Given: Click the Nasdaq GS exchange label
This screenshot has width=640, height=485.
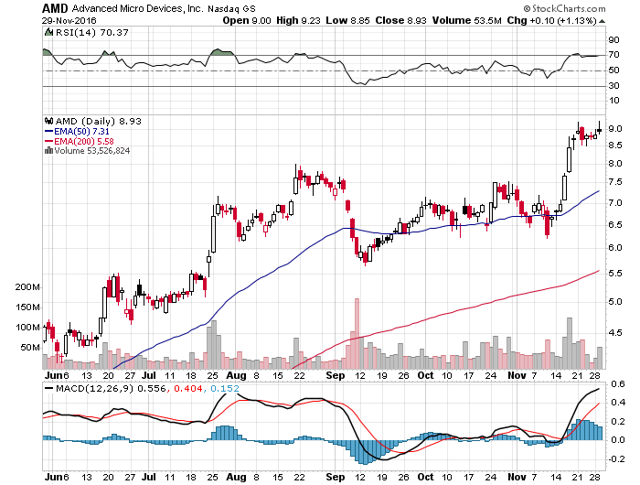Looking at the screenshot, I should point(231,9).
